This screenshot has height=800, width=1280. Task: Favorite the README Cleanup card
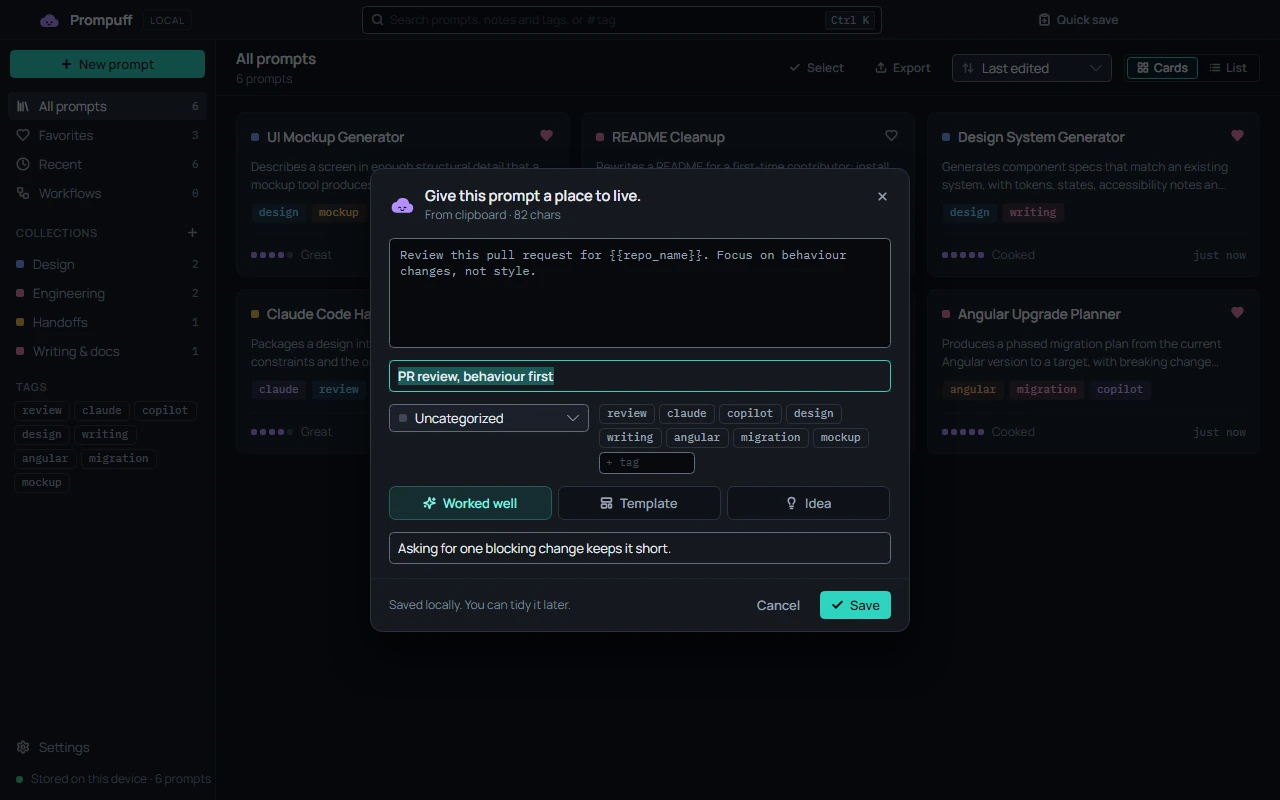point(891,136)
